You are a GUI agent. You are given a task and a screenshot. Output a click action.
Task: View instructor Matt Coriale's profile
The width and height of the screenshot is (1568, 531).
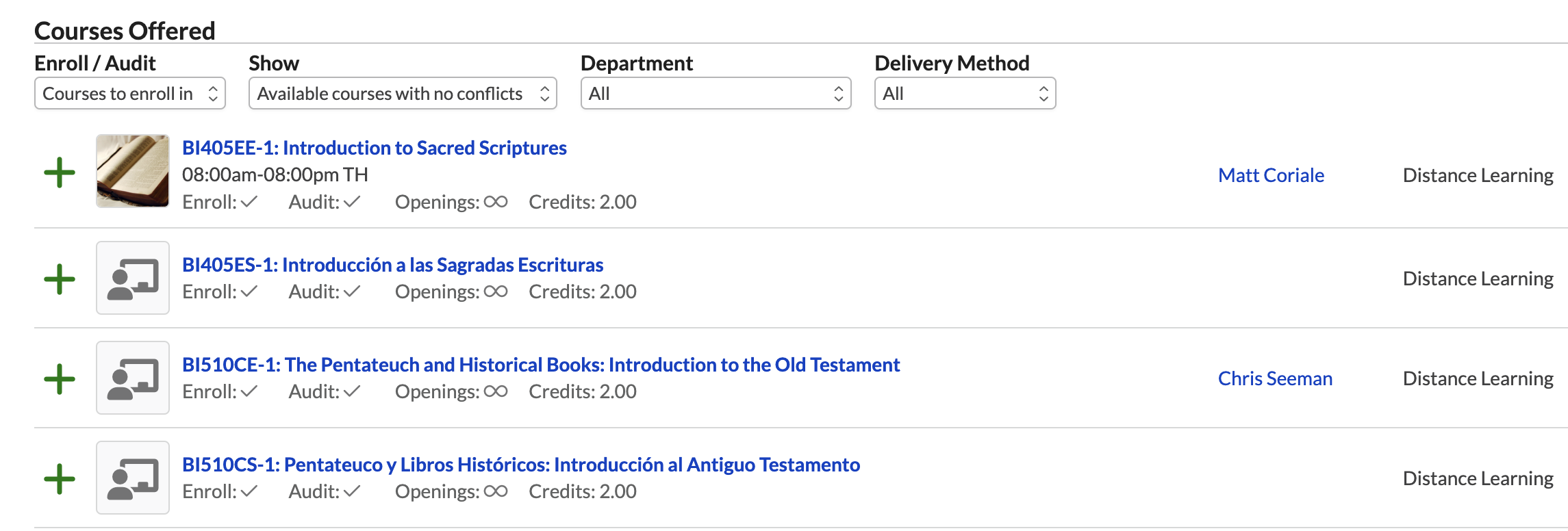[1271, 175]
